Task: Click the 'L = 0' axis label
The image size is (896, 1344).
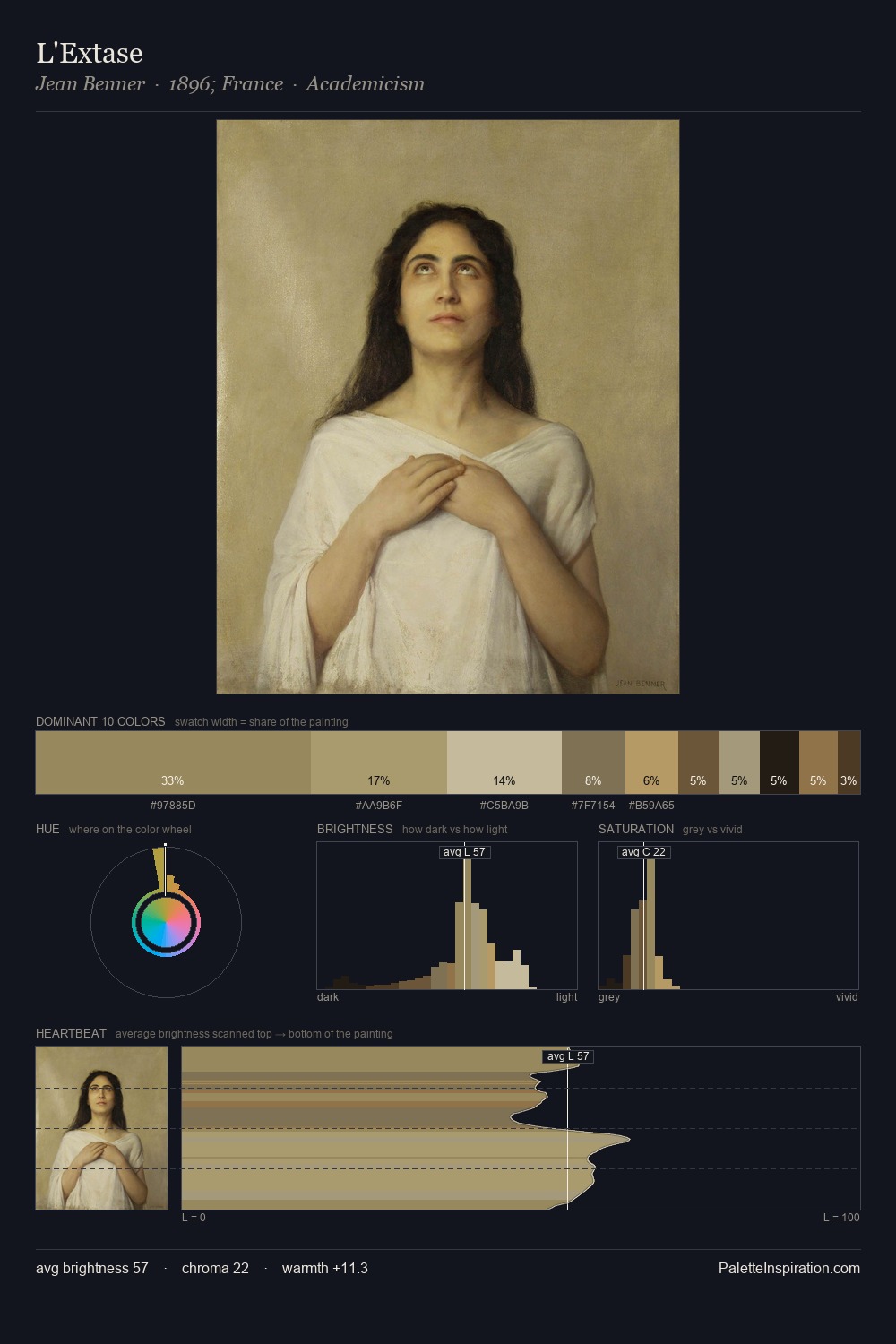Action: [194, 1218]
